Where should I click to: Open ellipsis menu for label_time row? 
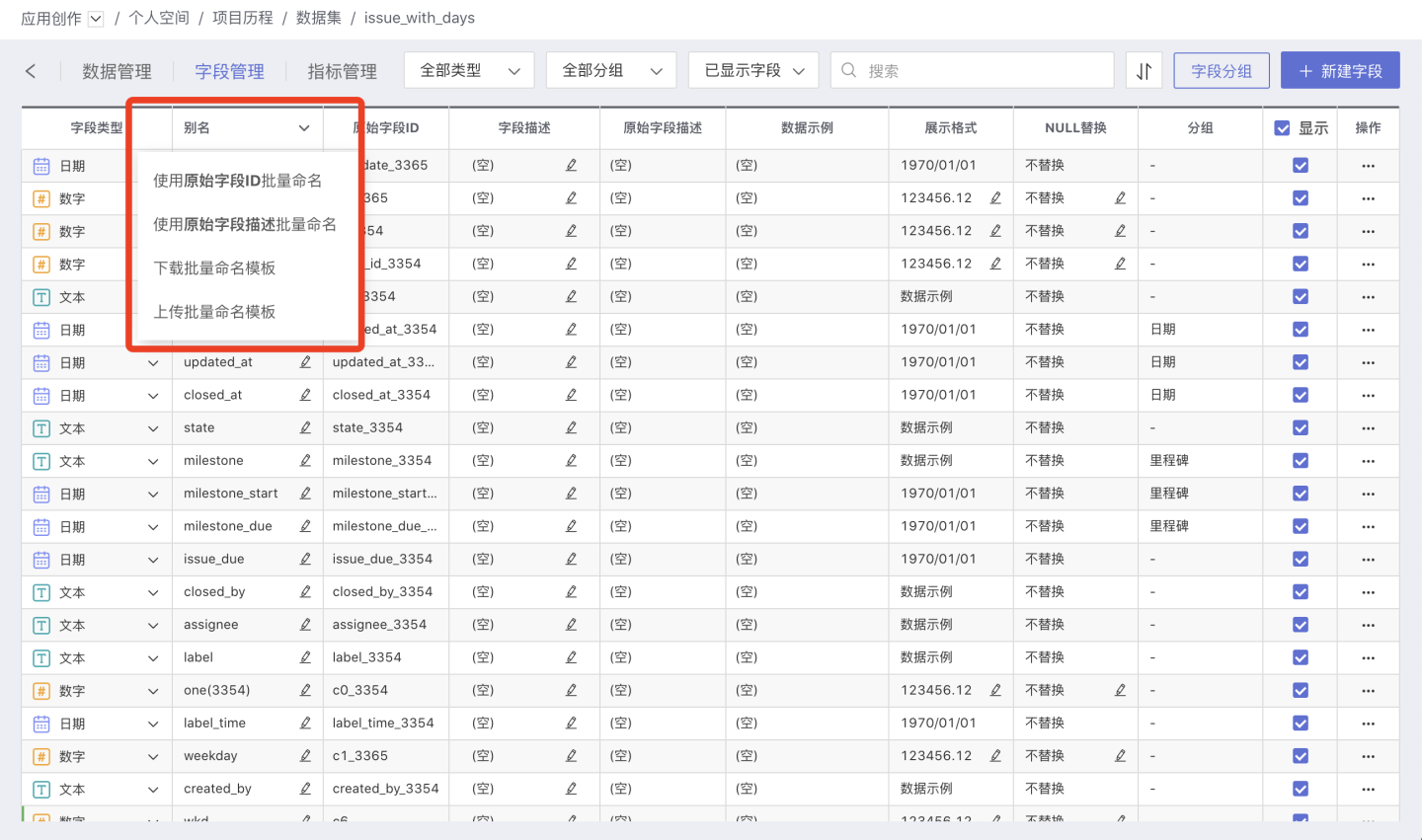pyautogui.click(x=1368, y=724)
